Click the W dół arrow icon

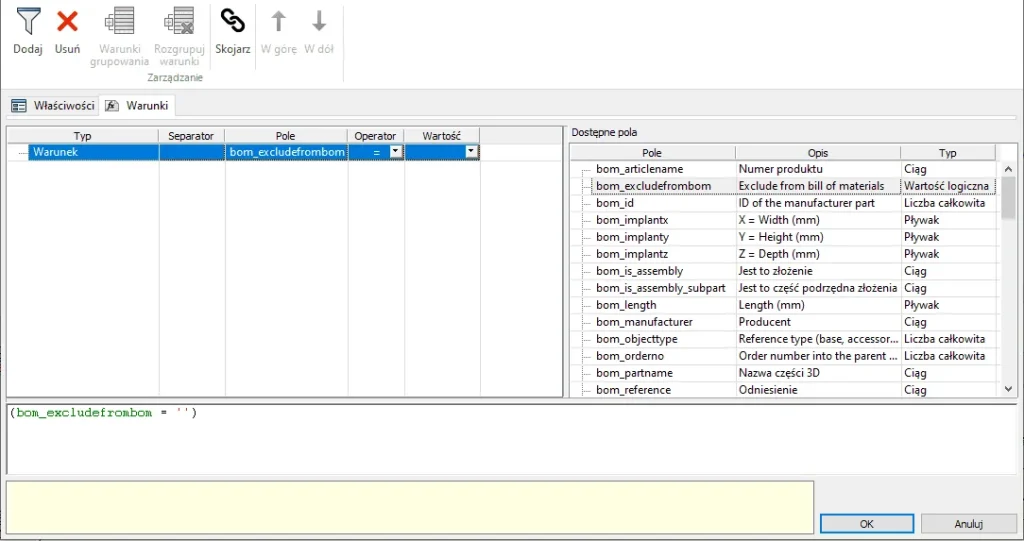[x=319, y=21]
